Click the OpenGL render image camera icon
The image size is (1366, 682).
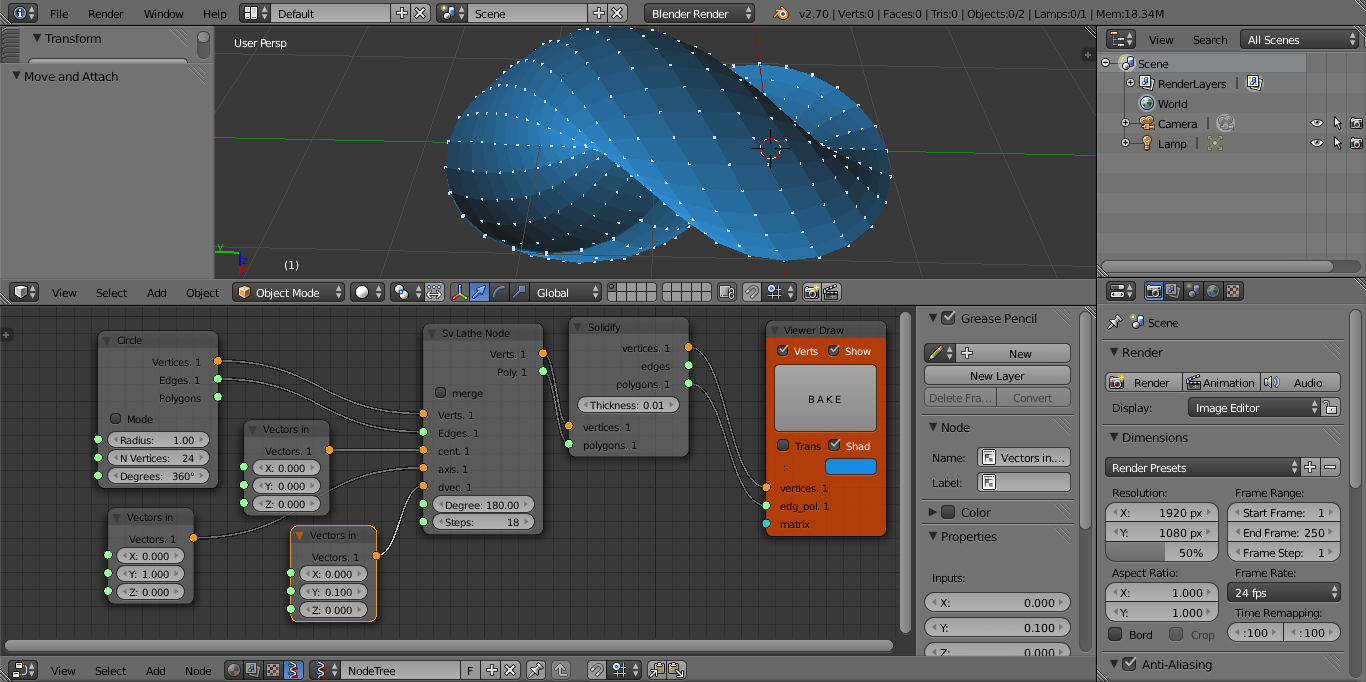point(811,292)
